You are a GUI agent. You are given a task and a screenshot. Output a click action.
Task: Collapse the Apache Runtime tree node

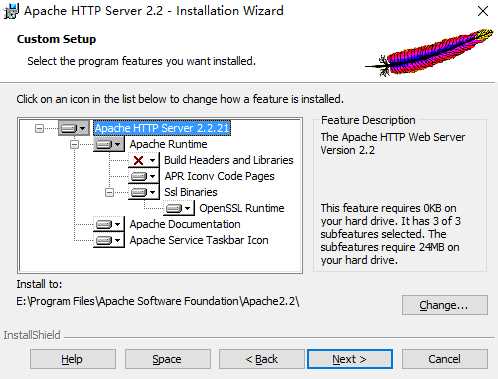coord(74,144)
